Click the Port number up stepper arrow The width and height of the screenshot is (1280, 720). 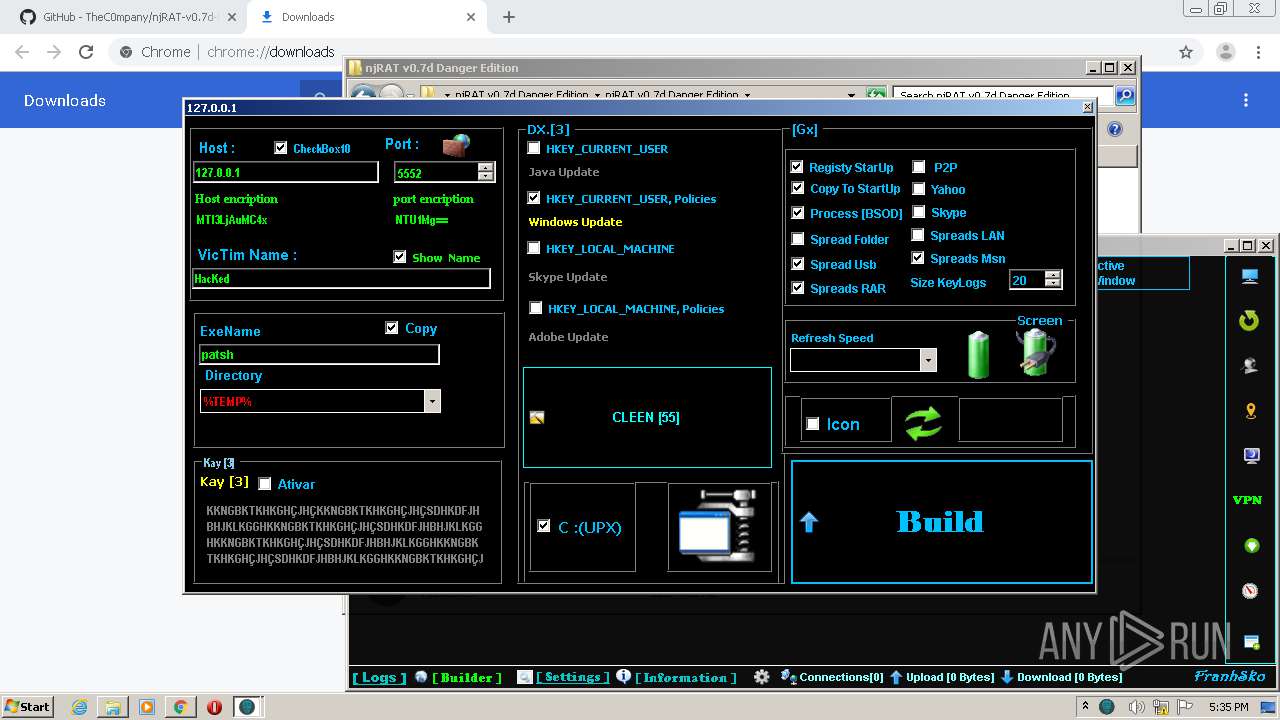click(486, 167)
